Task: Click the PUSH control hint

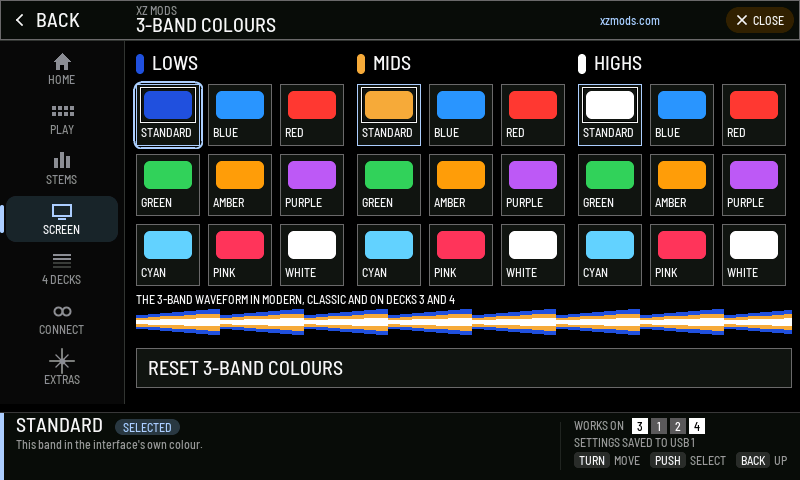Action: click(667, 461)
